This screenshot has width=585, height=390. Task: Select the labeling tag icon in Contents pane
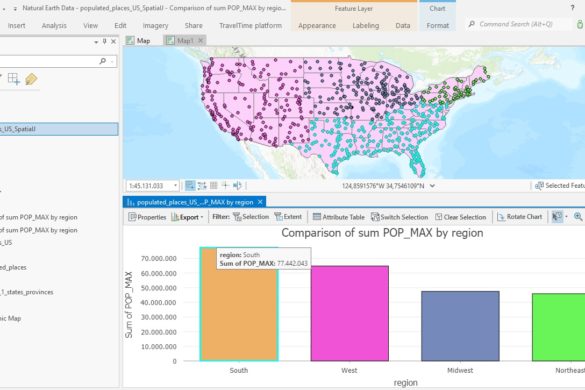(x=31, y=79)
